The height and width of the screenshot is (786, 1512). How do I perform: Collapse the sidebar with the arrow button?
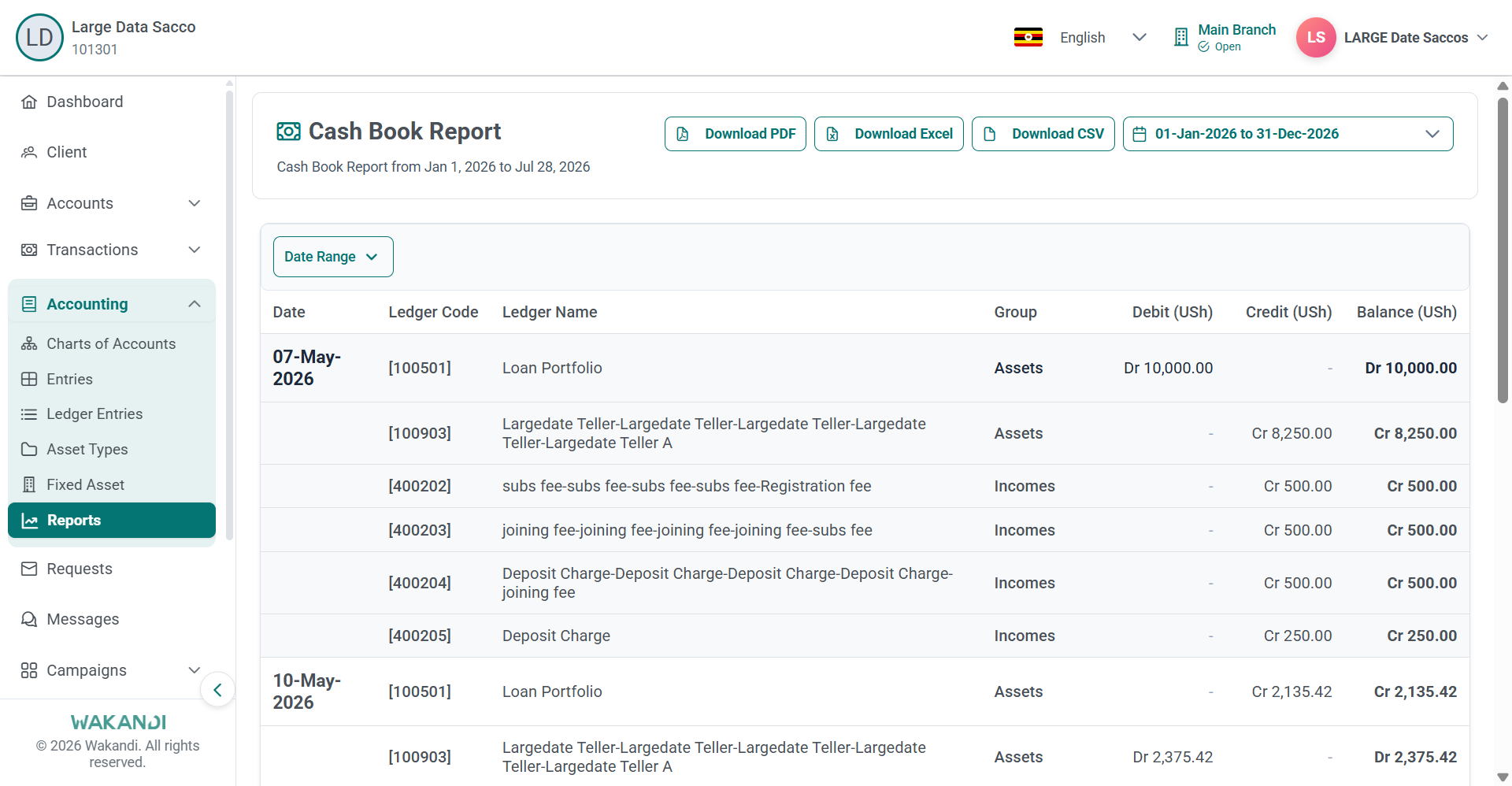217,690
